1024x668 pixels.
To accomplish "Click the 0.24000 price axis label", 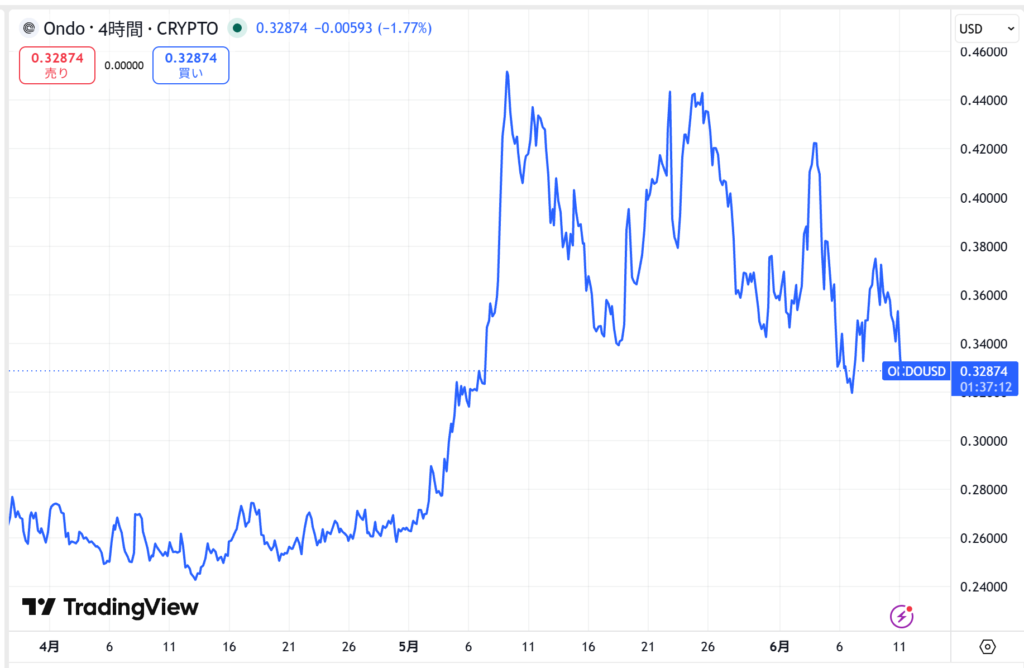I will (984, 587).
